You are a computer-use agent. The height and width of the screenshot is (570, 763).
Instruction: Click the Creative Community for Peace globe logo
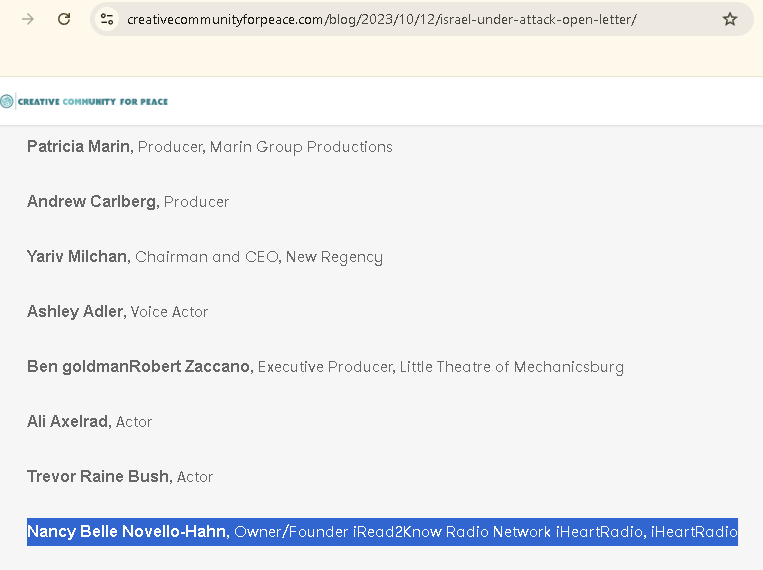(7, 101)
